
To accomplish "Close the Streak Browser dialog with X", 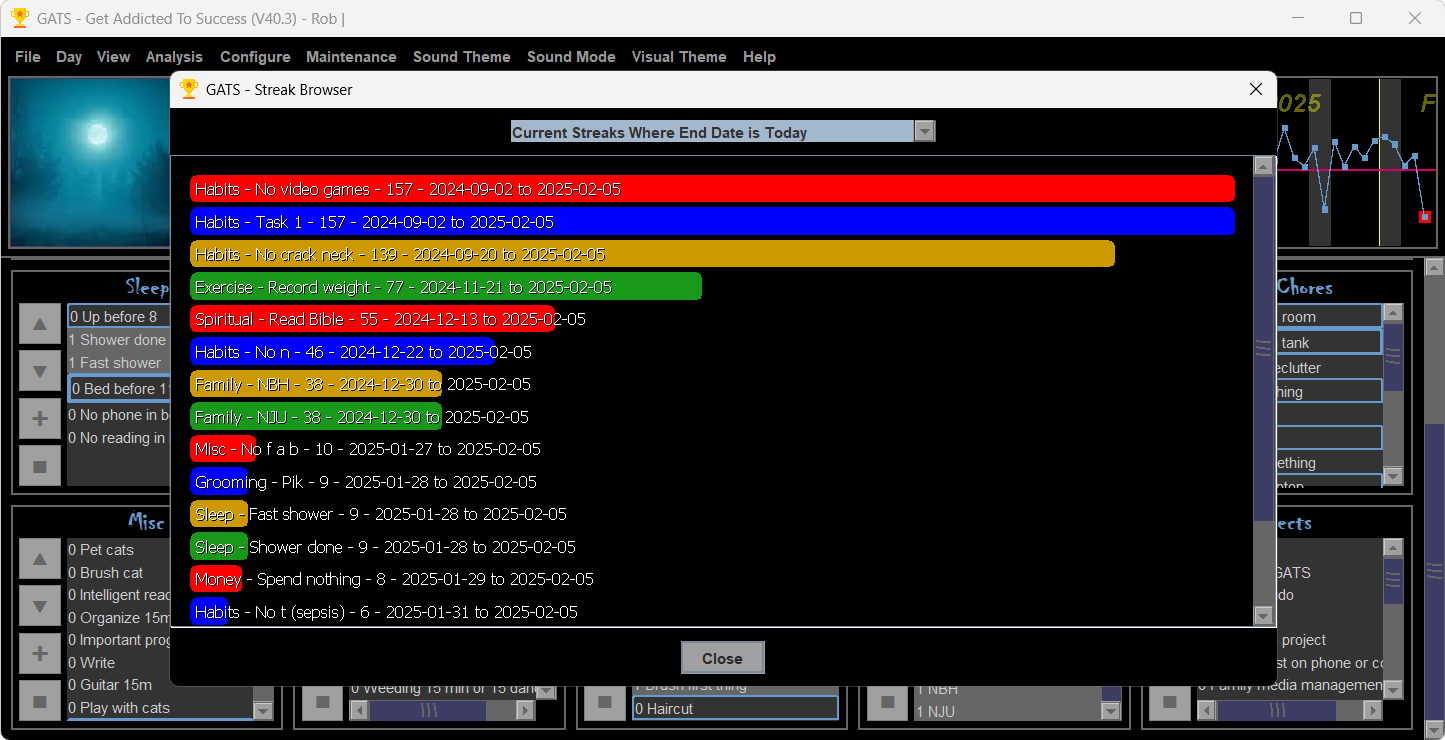I will click(x=1256, y=89).
